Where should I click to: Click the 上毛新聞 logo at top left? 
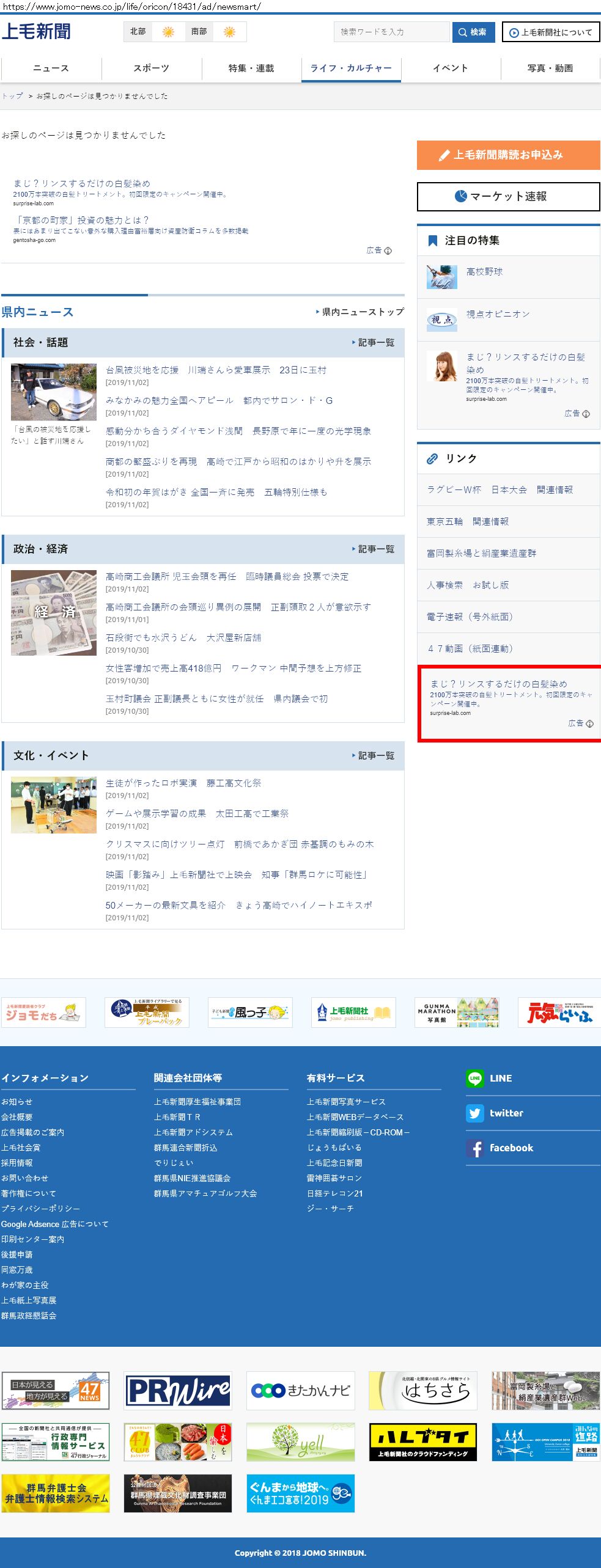coord(36,31)
